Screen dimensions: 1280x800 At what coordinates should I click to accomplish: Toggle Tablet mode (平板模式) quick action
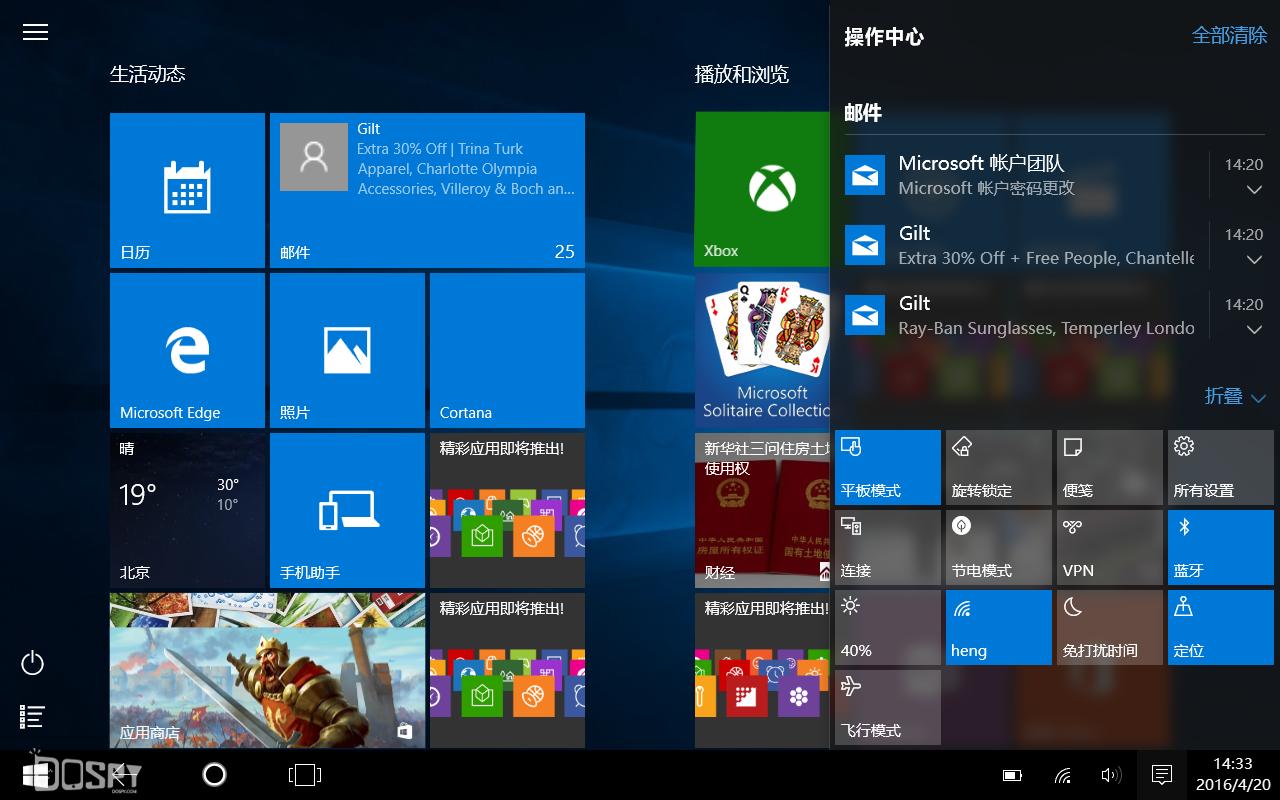888,467
